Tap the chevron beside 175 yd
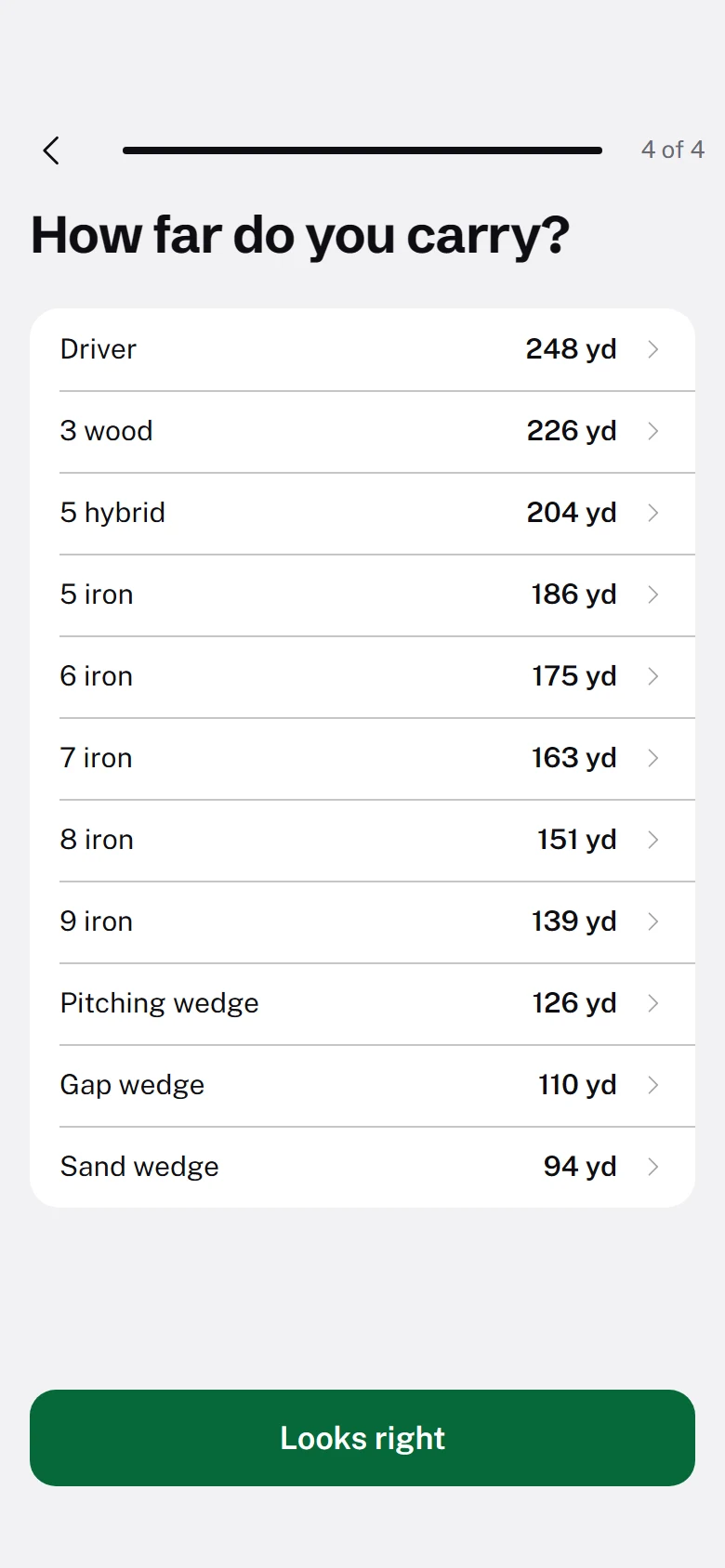725x1568 pixels. pos(653,676)
